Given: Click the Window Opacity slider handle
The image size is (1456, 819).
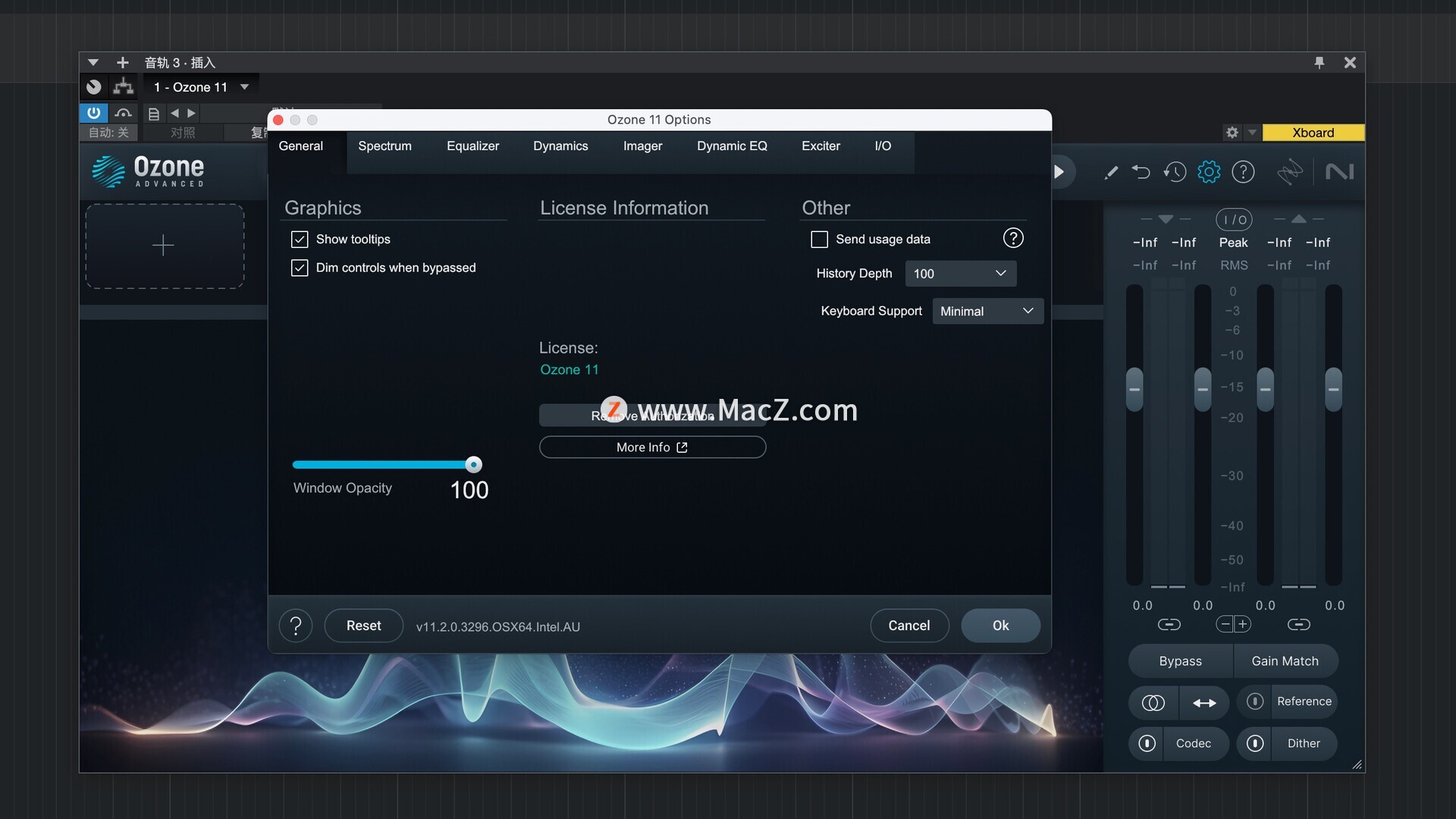Looking at the screenshot, I should [x=473, y=464].
